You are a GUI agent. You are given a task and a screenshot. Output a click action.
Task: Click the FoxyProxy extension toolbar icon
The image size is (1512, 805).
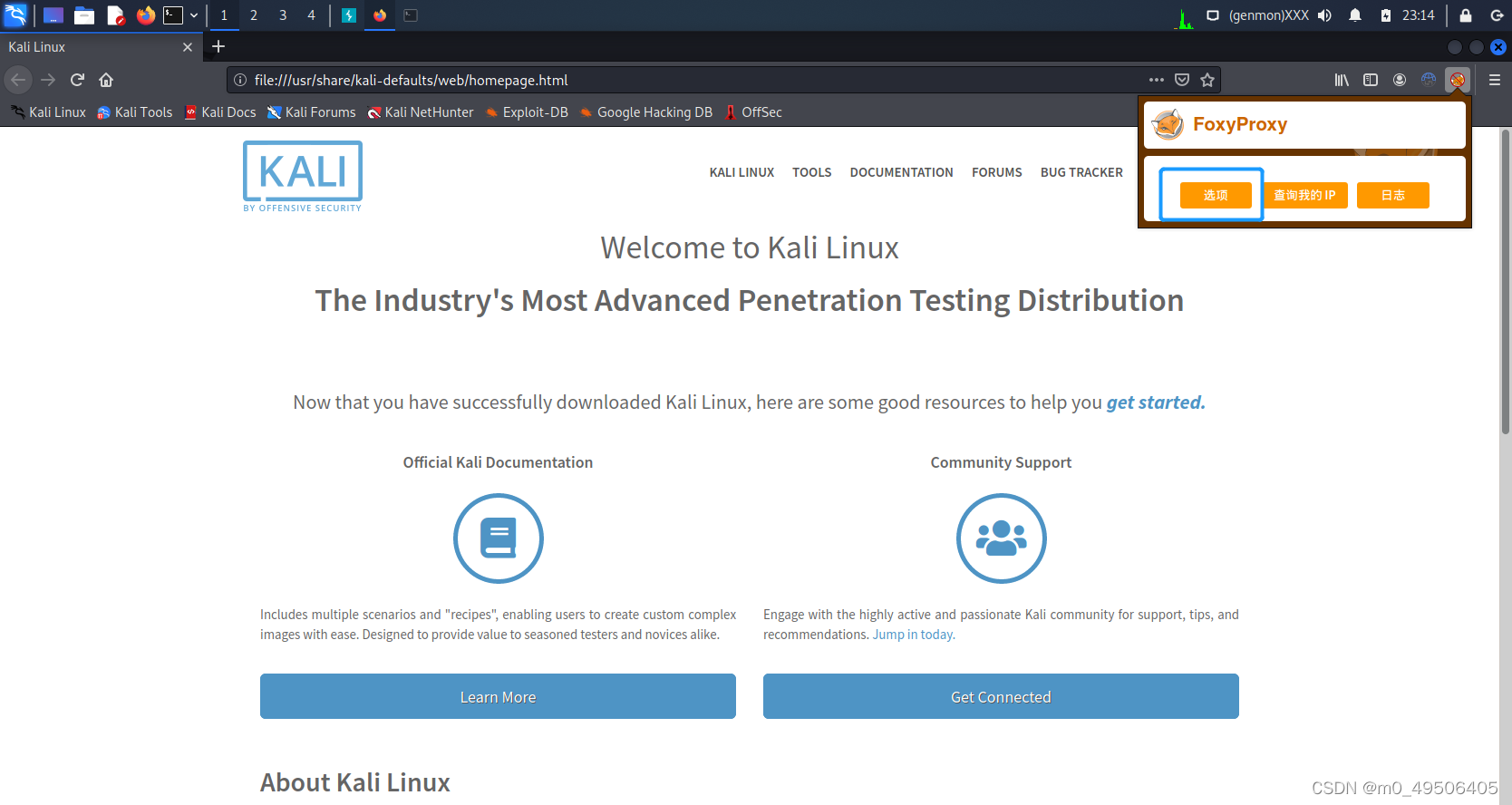click(x=1458, y=80)
